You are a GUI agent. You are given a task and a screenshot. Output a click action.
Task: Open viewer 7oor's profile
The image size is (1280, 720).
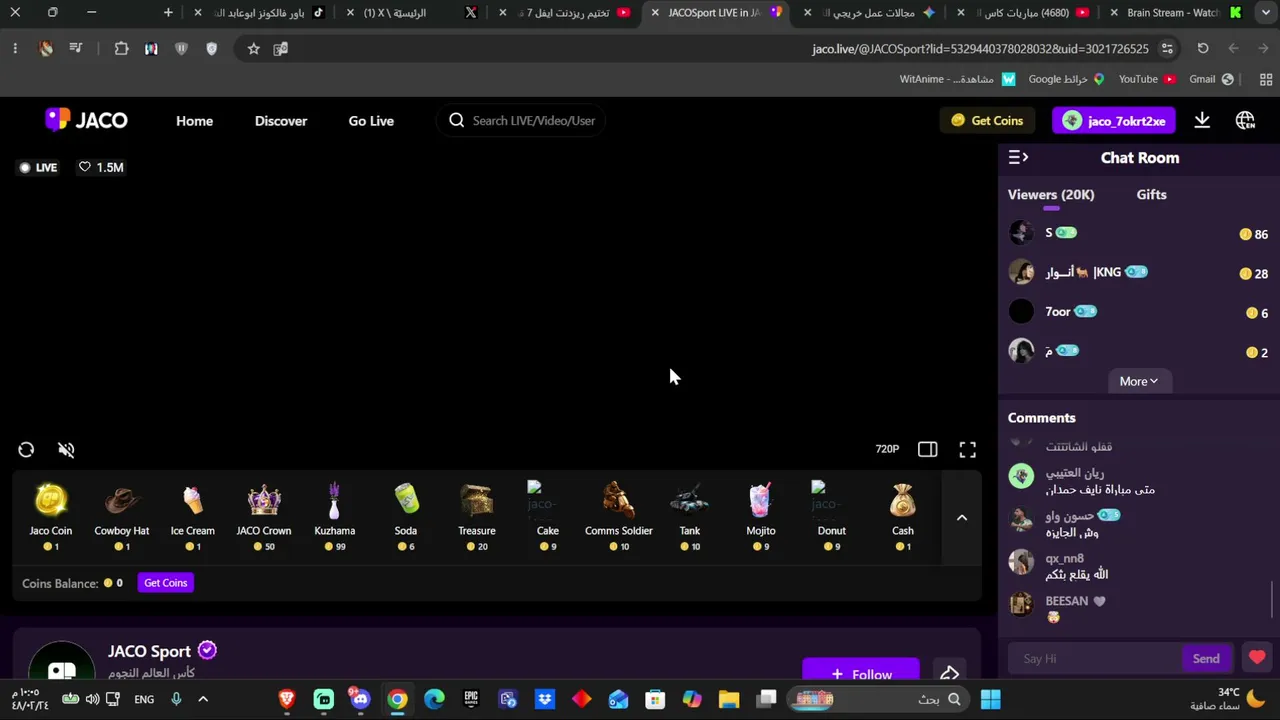click(1022, 312)
